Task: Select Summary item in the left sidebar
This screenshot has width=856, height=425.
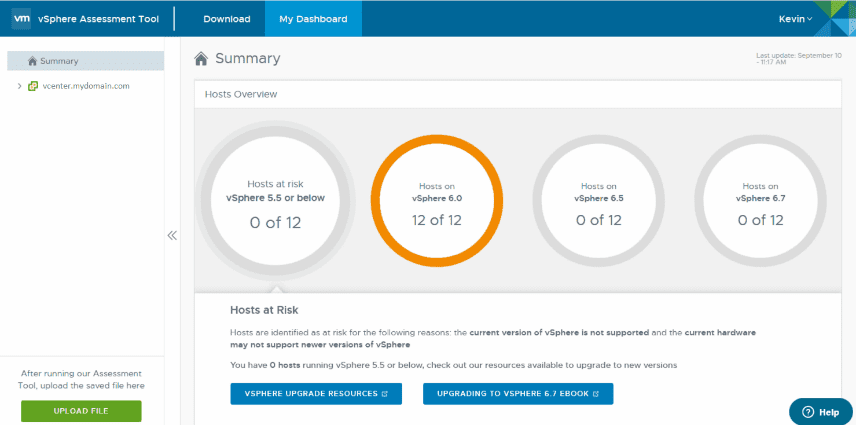Action: click(58, 61)
